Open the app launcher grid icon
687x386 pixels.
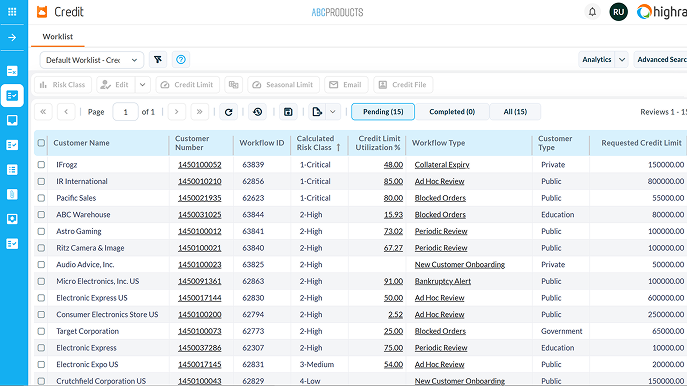[12, 12]
